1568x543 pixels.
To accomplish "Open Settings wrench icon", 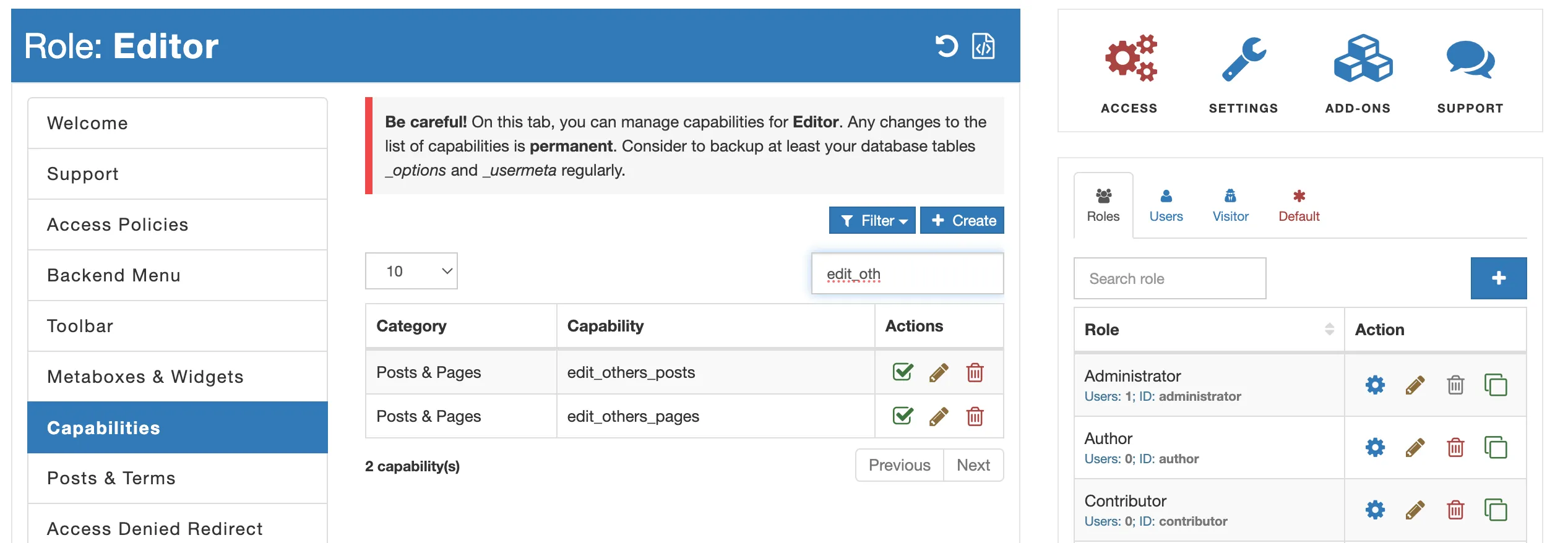I will point(1244,59).
